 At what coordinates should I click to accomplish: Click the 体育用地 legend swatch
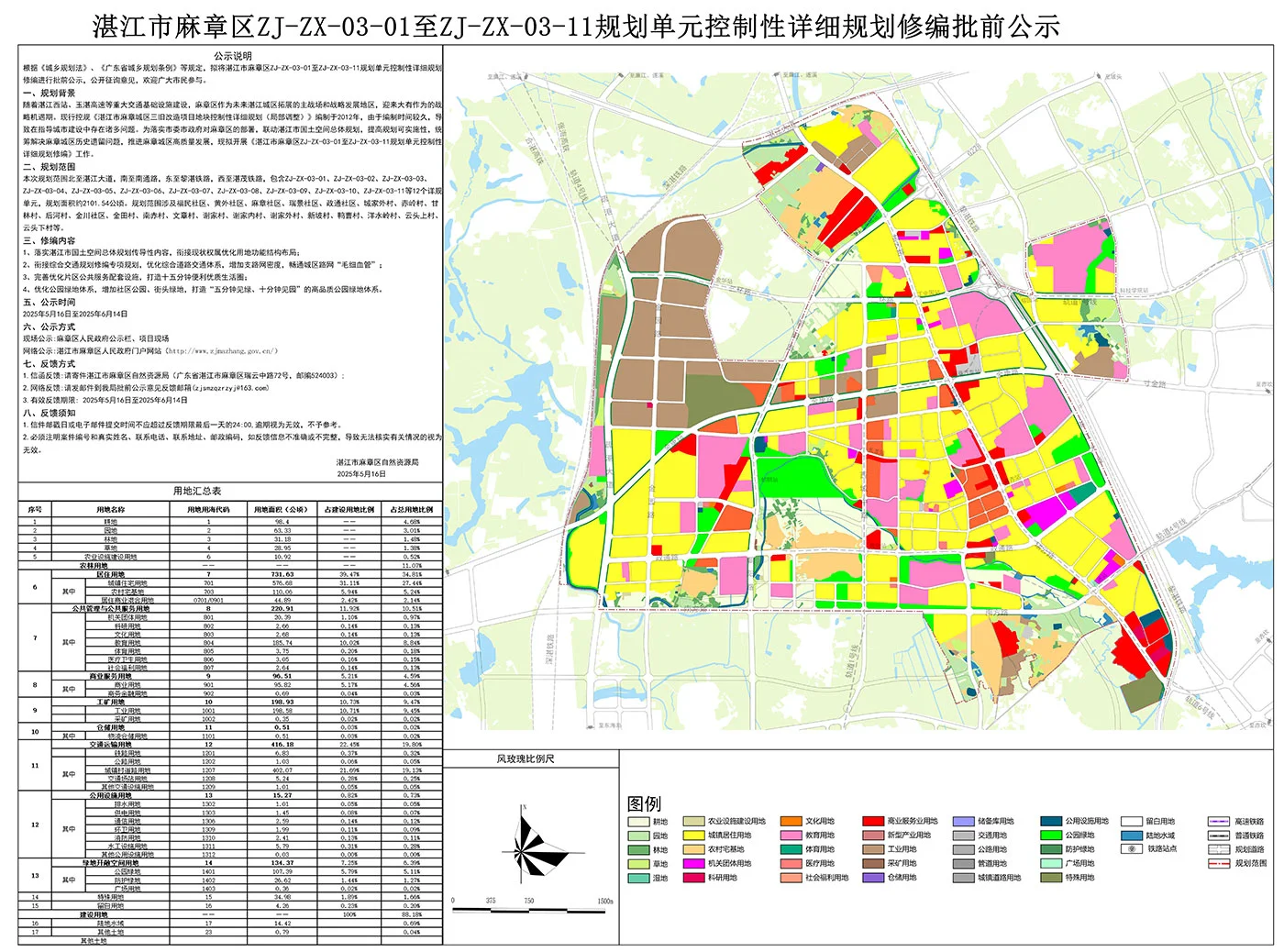point(791,849)
